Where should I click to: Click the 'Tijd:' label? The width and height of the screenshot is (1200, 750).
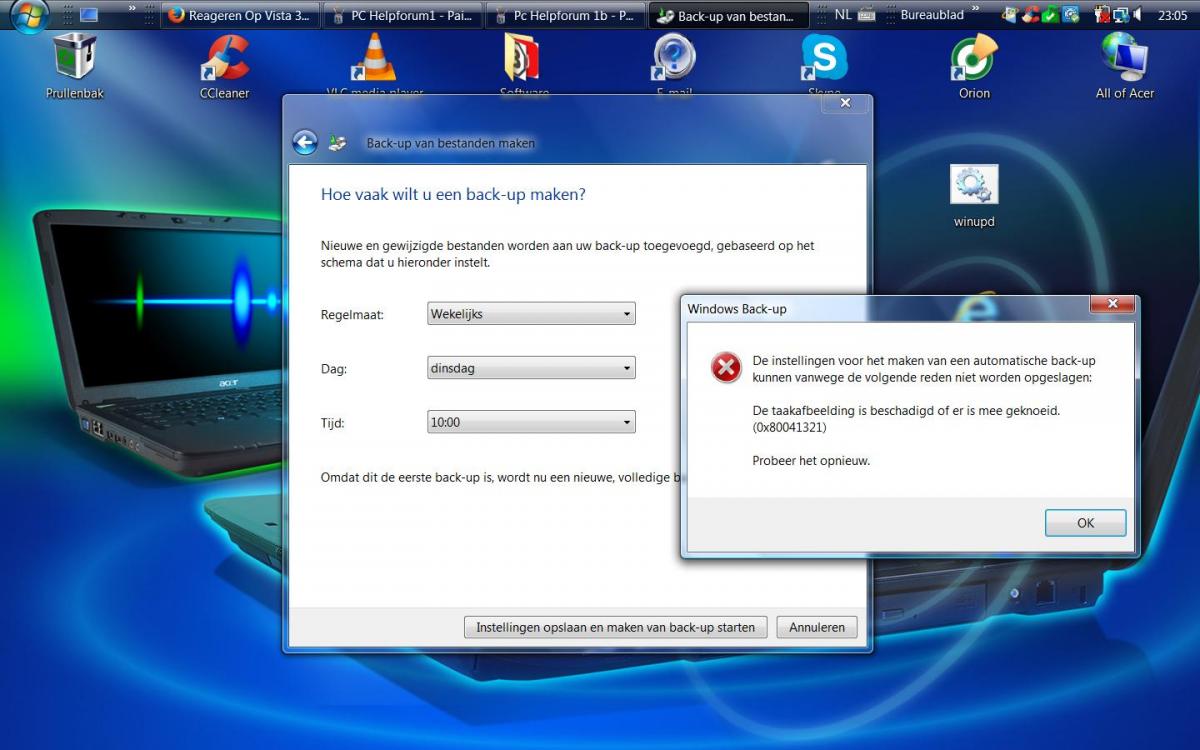tap(333, 423)
